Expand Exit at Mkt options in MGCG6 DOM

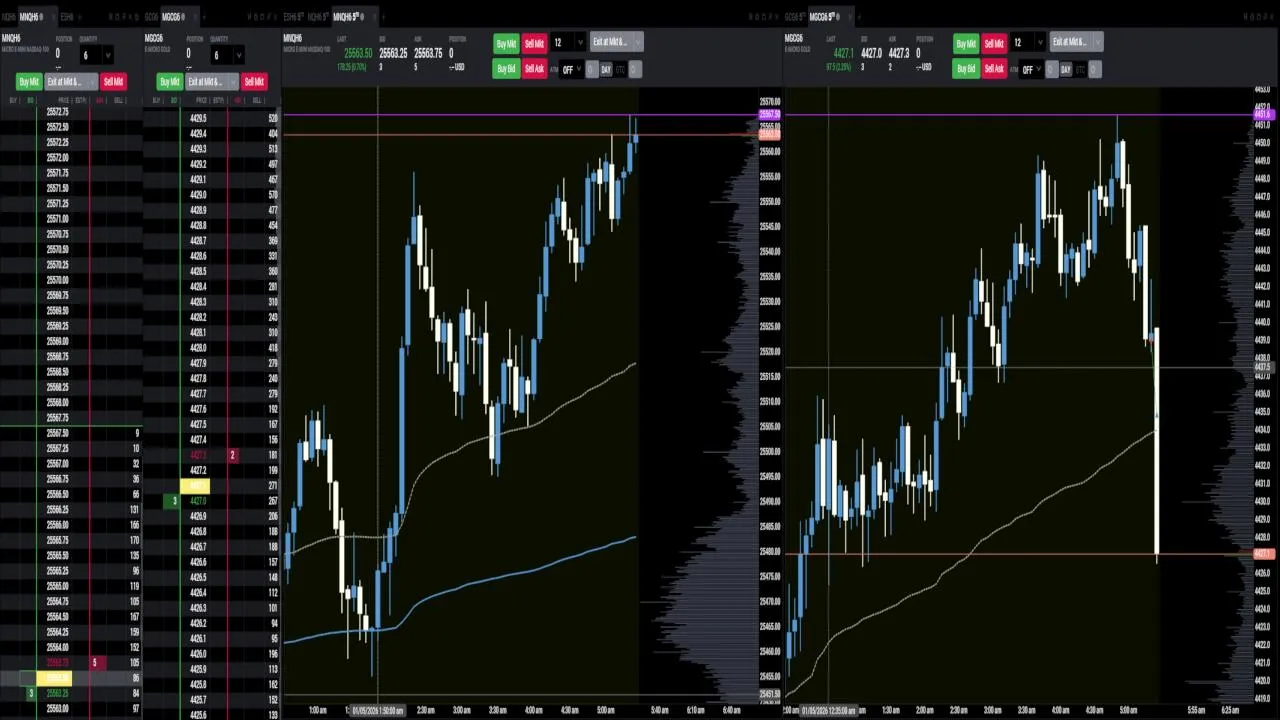point(233,82)
